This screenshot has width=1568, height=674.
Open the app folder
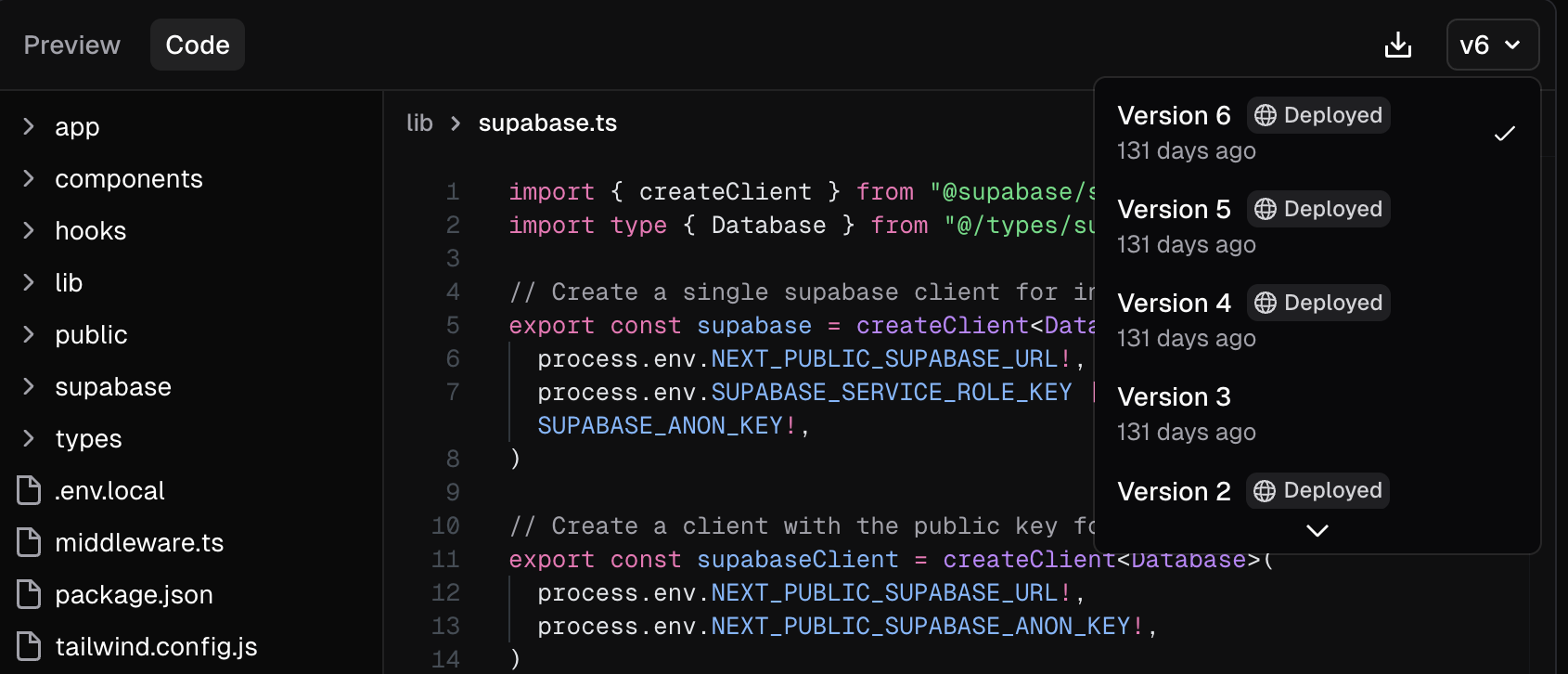click(77, 127)
